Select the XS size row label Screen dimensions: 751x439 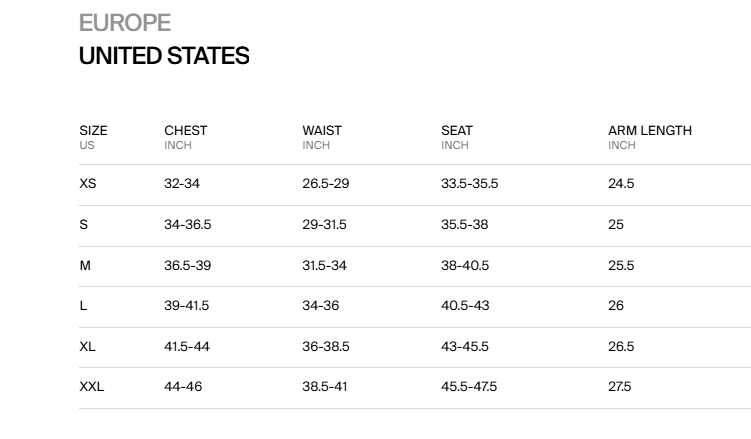(x=88, y=184)
